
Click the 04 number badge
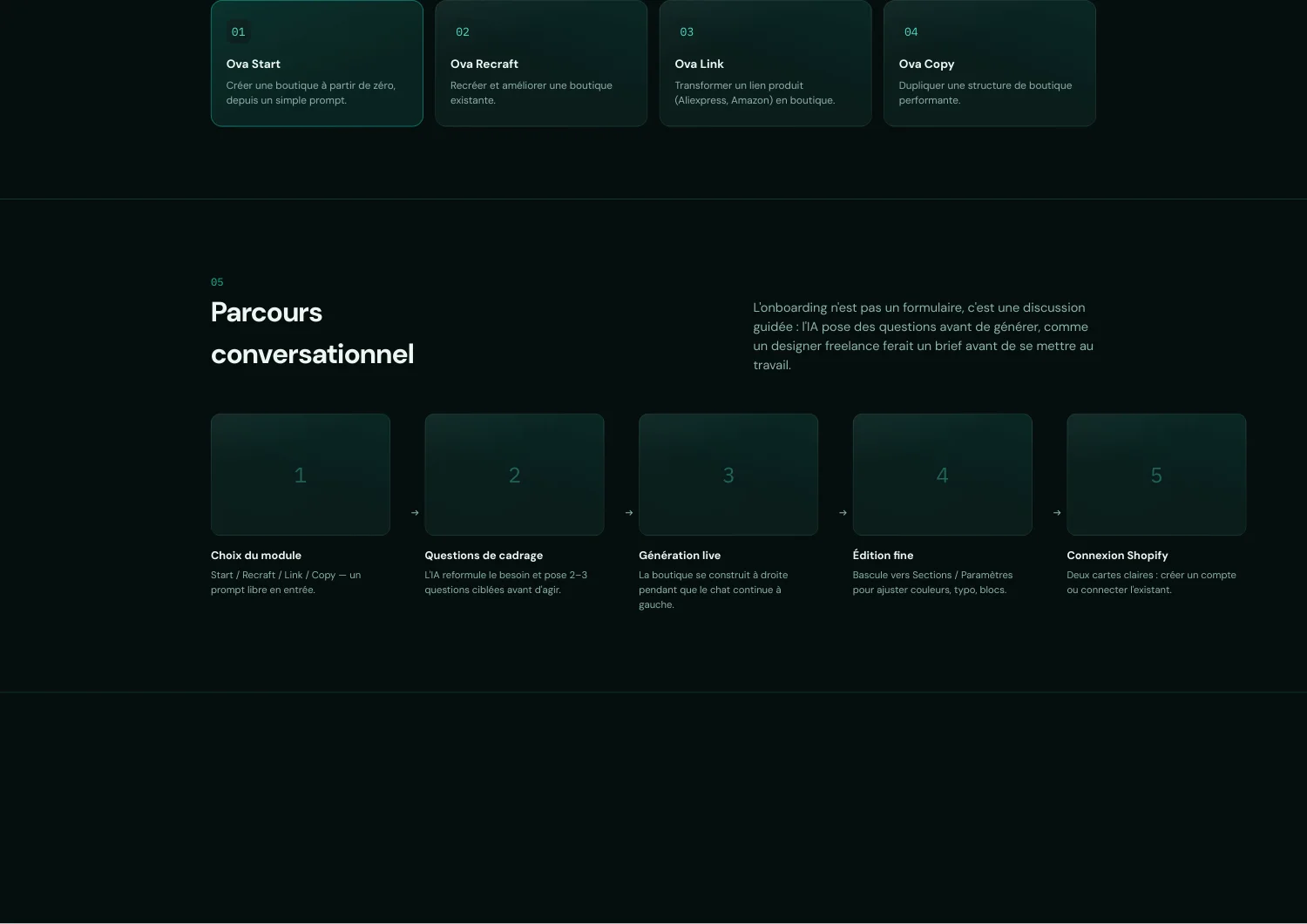pos(911,32)
